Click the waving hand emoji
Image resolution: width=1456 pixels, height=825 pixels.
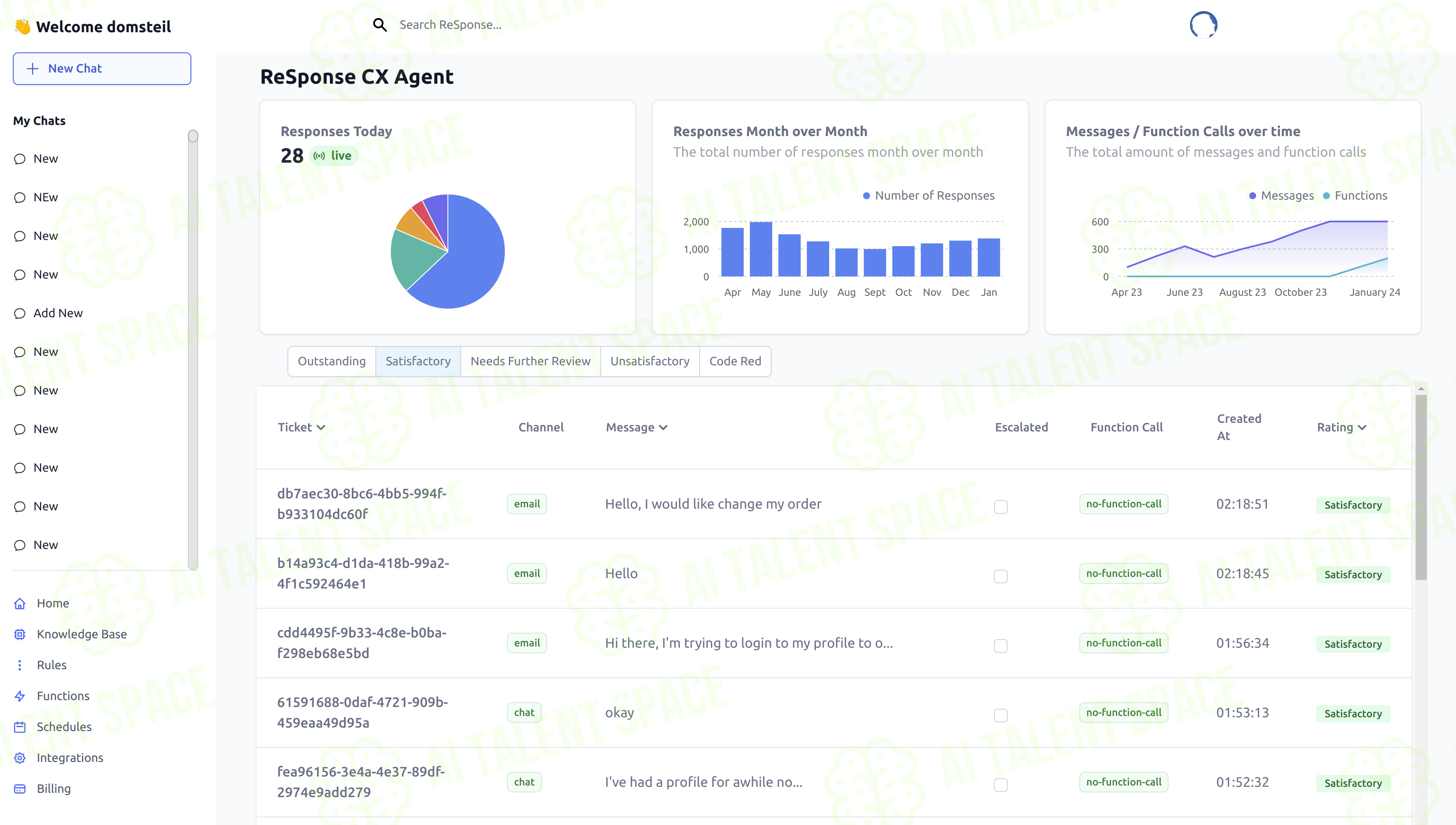[23, 27]
